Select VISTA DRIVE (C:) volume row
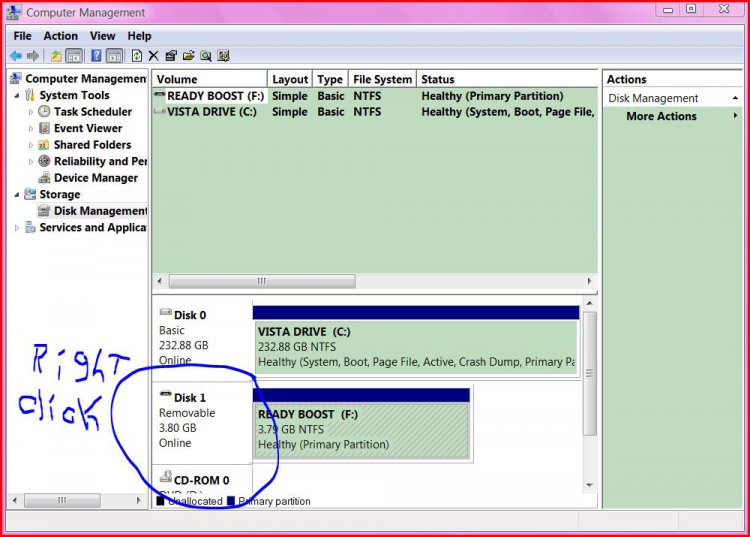 [x=375, y=112]
